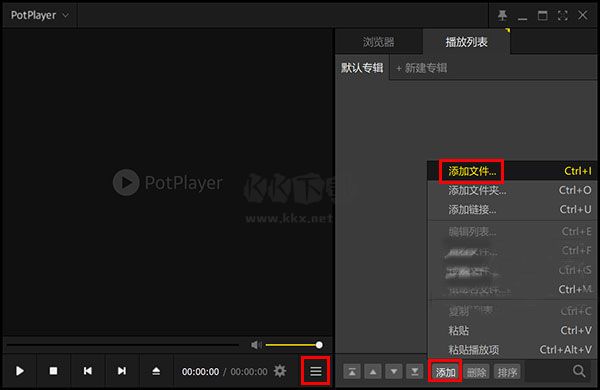Choose 添加文件... from the menu
This screenshot has height=390, width=600.
click(512, 171)
